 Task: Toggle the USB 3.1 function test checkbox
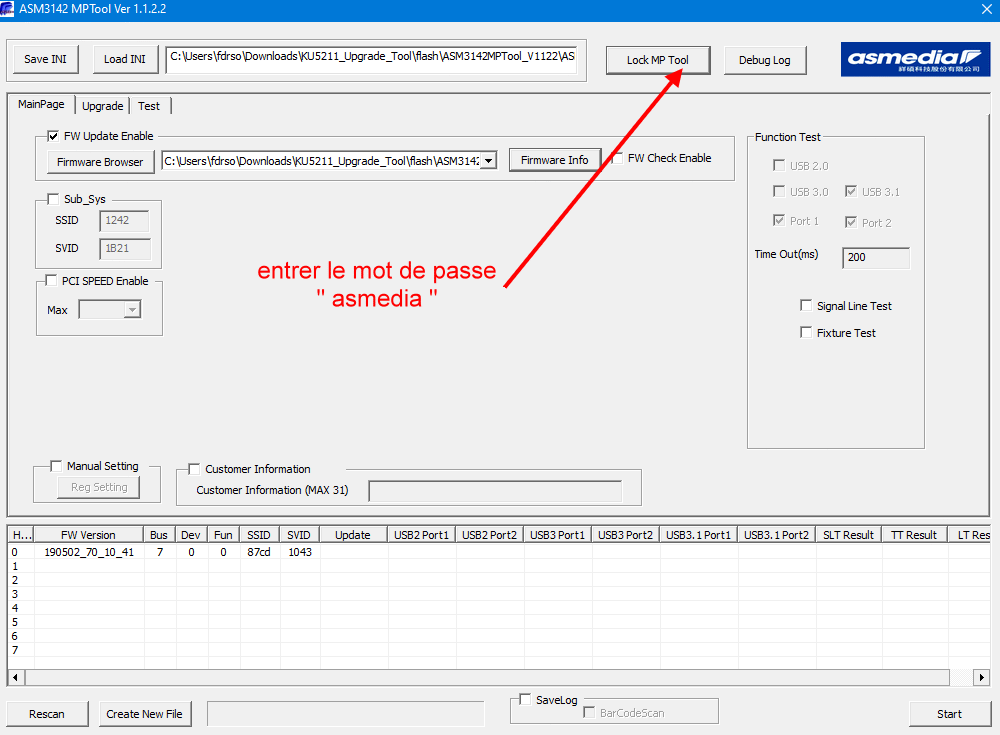point(851,191)
